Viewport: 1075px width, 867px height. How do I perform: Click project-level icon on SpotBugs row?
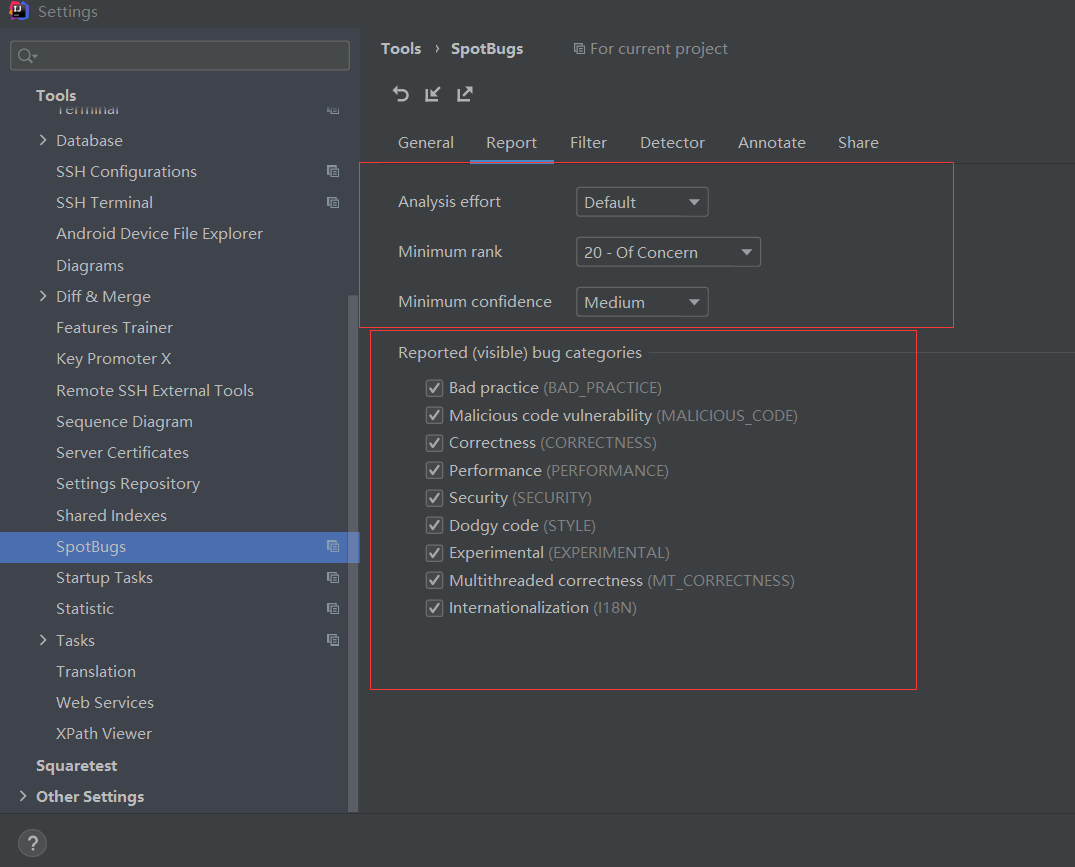(333, 546)
